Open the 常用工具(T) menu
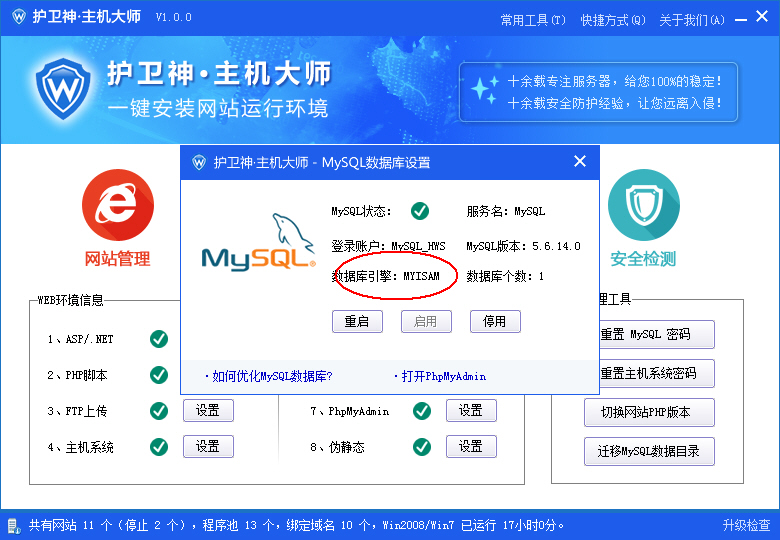 (x=532, y=19)
